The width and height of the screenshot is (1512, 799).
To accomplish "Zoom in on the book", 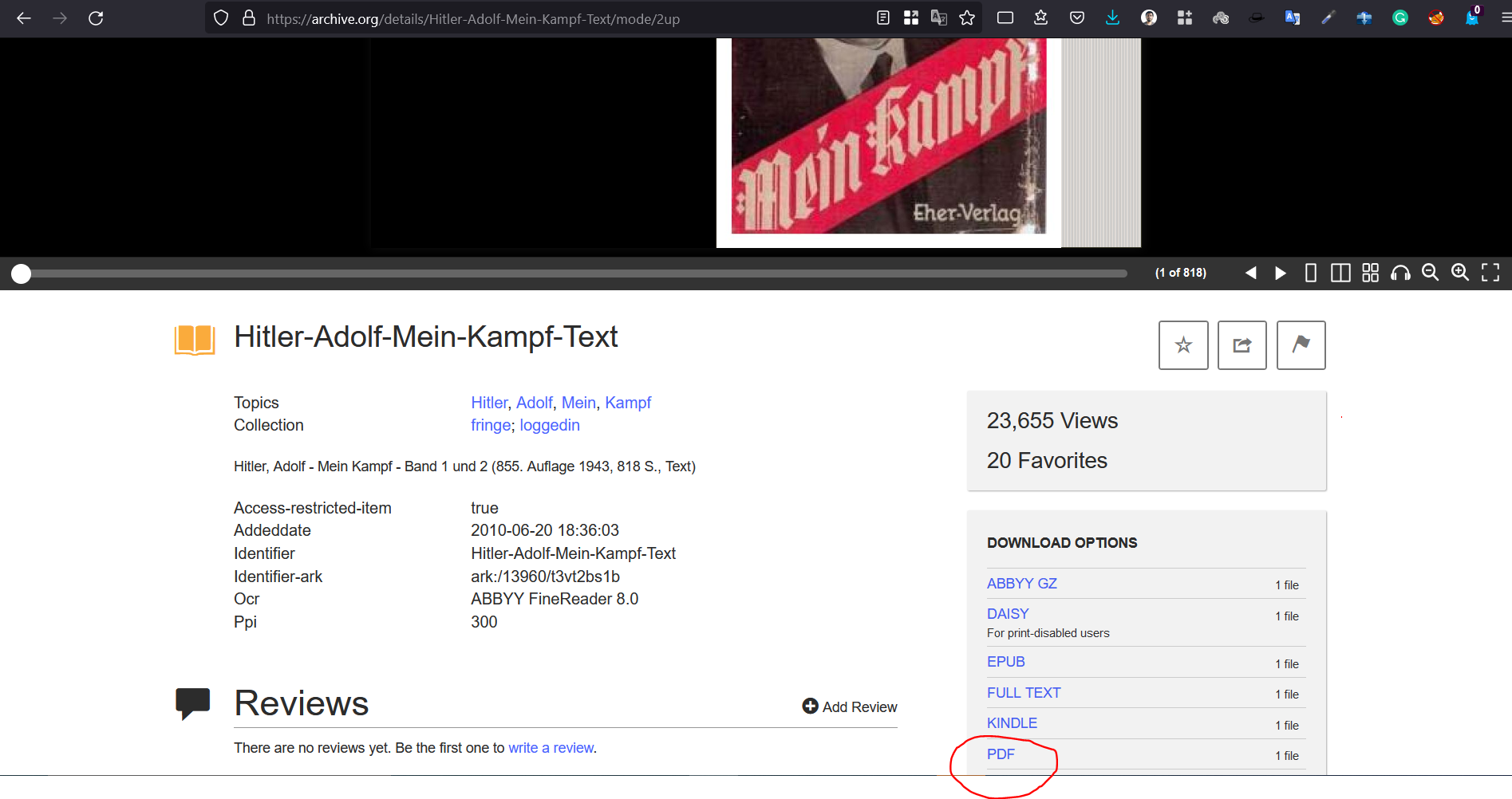I will (1460, 273).
